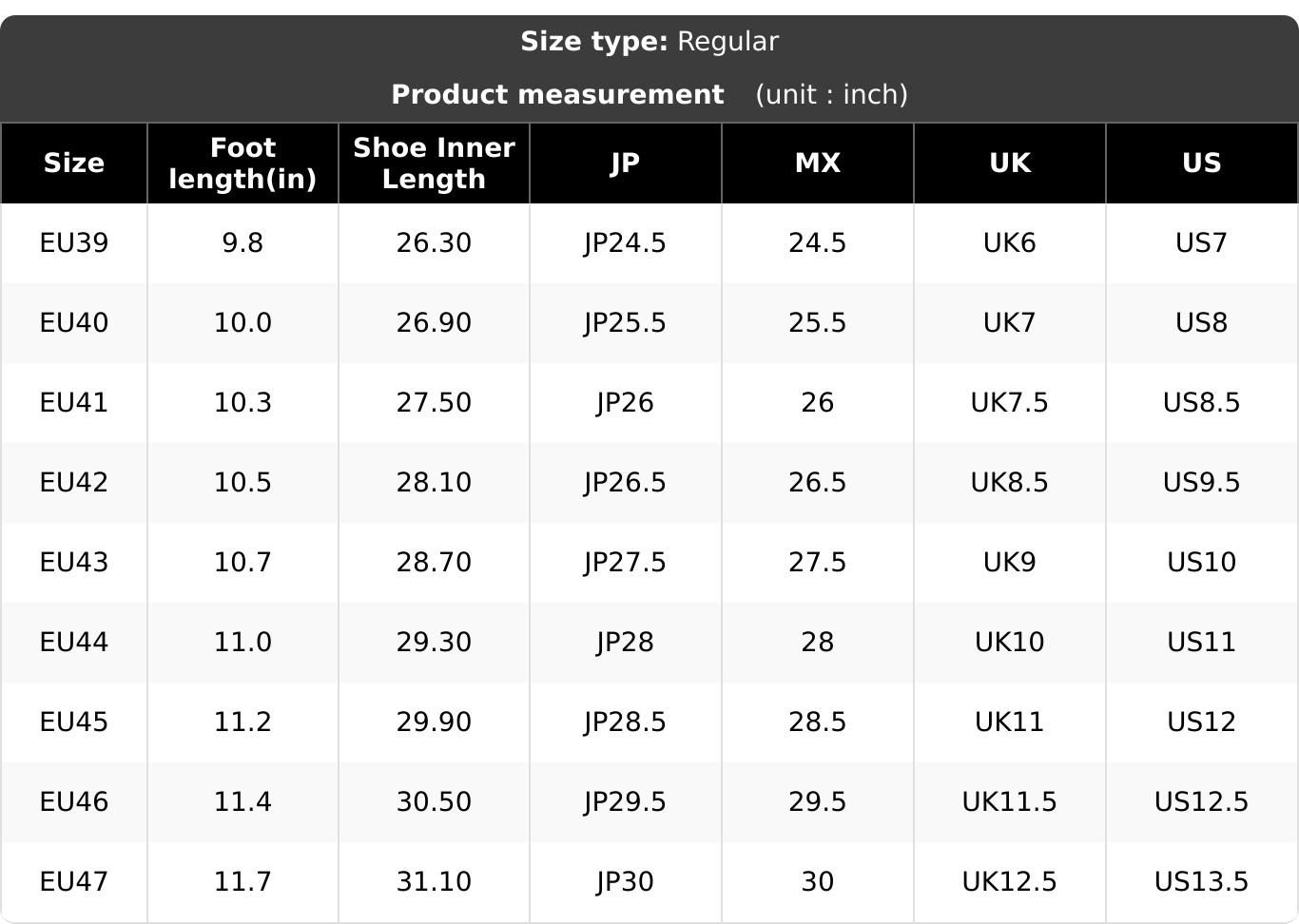Select the UK7.5 cell

[x=1010, y=403]
